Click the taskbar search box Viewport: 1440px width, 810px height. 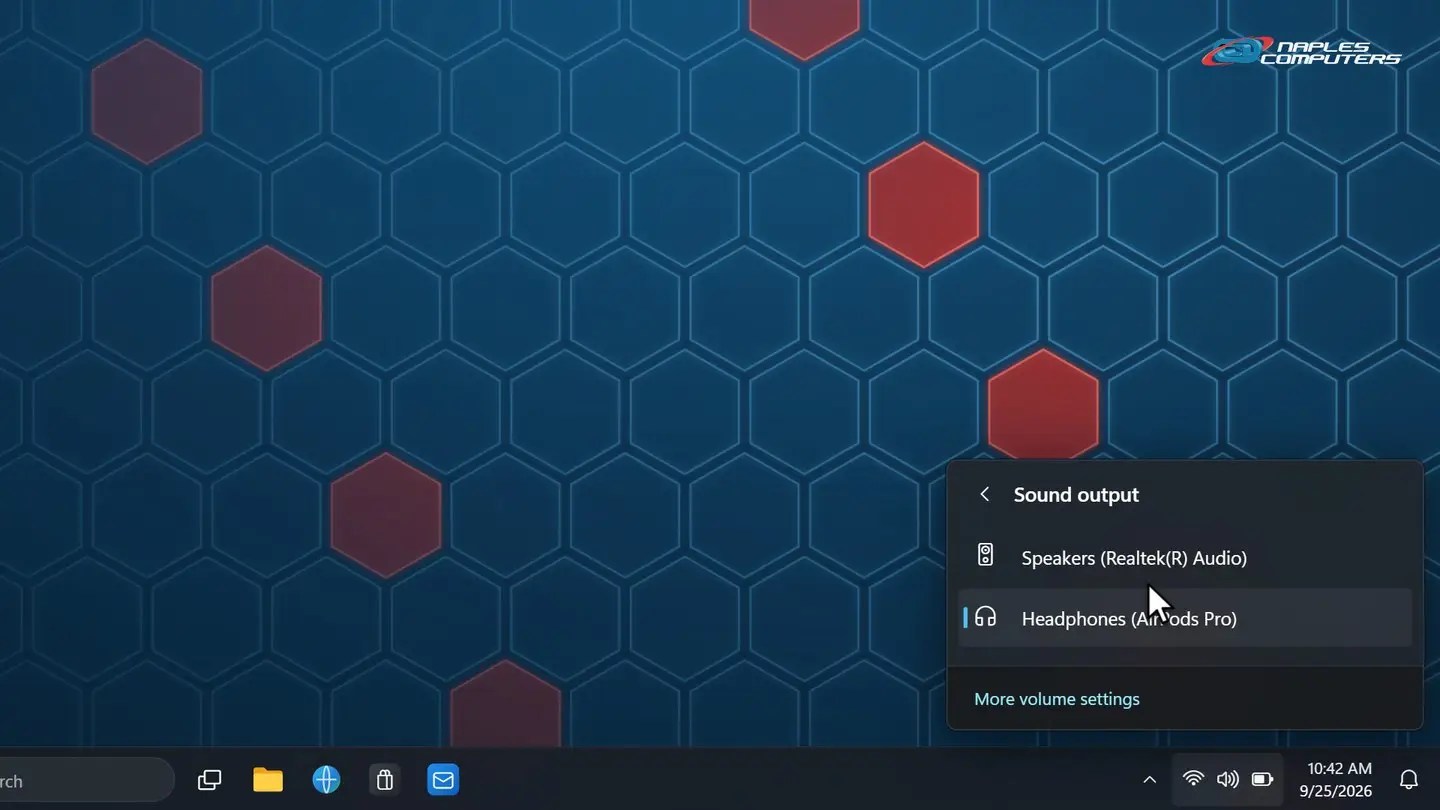click(x=84, y=781)
